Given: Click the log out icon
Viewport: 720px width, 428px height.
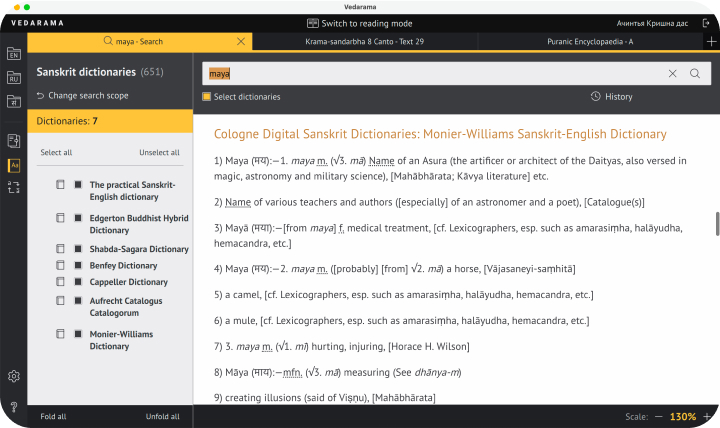Looking at the screenshot, I should point(705,23).
